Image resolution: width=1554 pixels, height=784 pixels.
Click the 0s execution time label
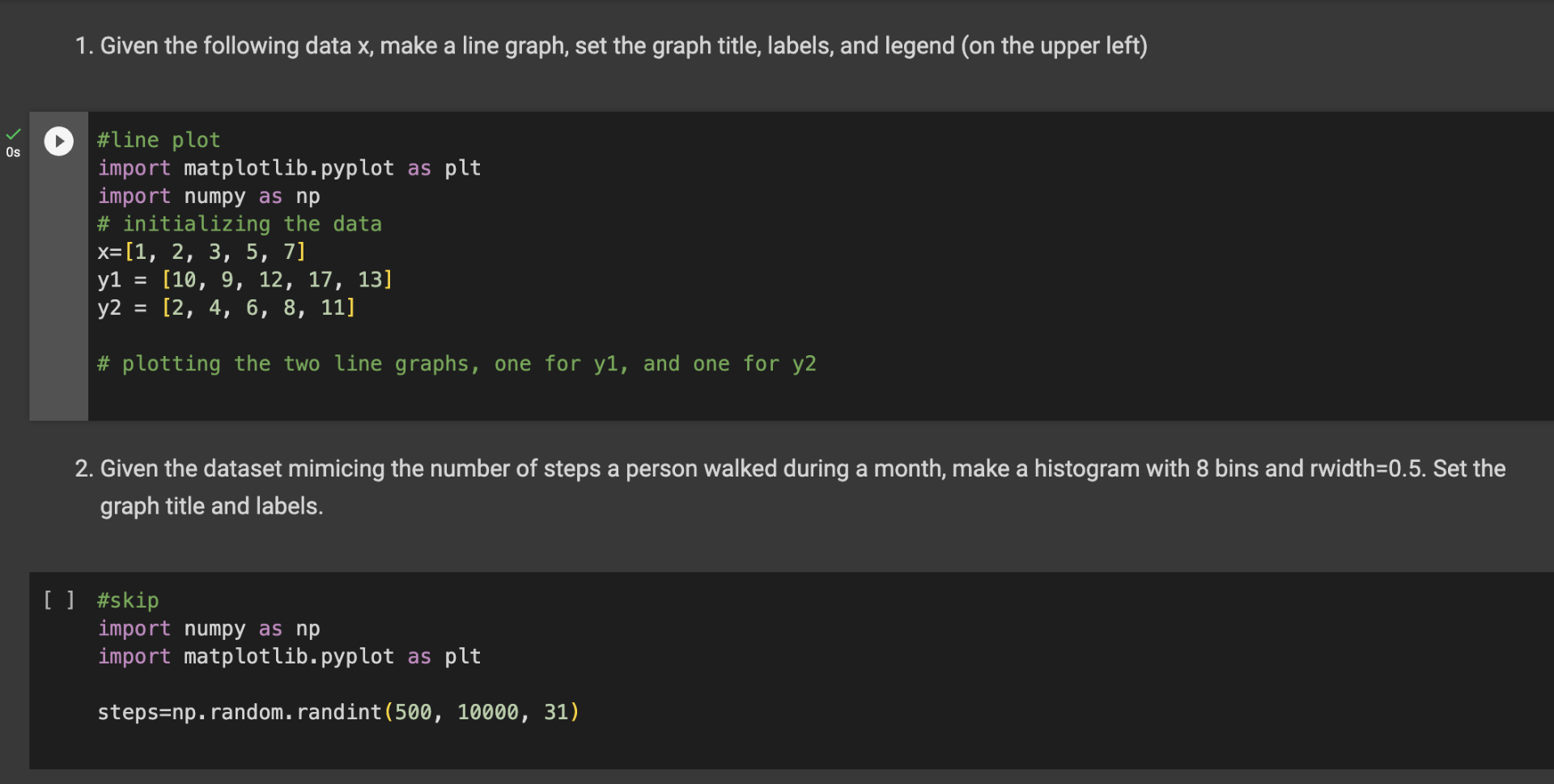tap(13, 152)
